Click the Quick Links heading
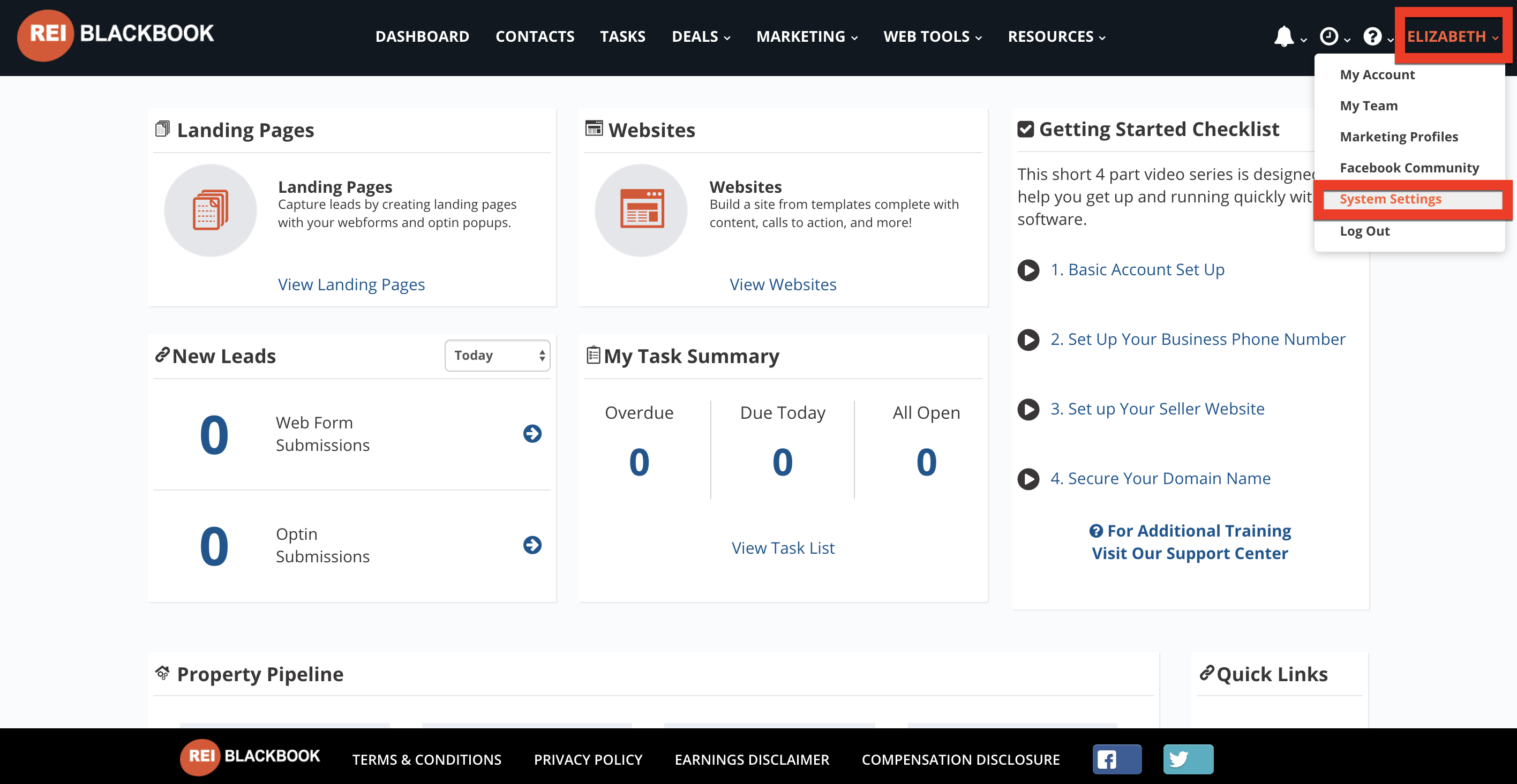The height and width of the screenshot is (784, 1517). tap(1272, 674)
